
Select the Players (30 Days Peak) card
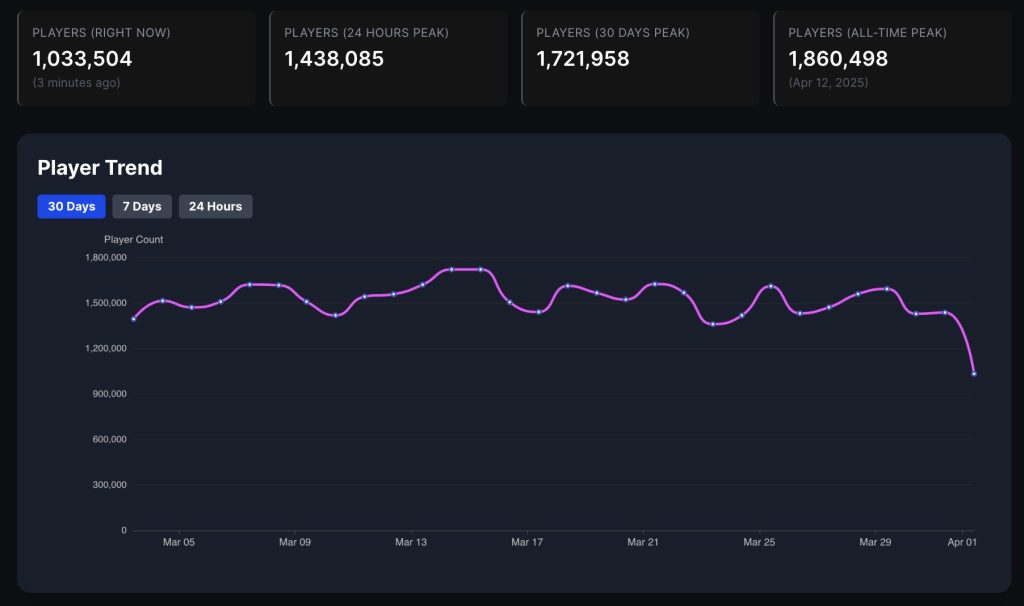[x=640, y=57]
